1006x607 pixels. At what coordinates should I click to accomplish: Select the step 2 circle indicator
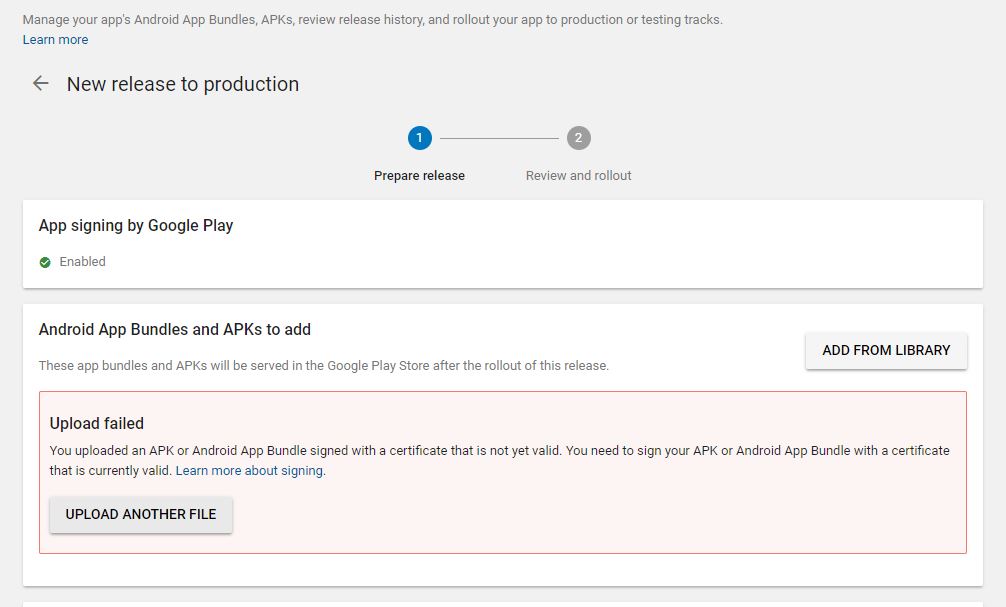click(x=579, y=138)
